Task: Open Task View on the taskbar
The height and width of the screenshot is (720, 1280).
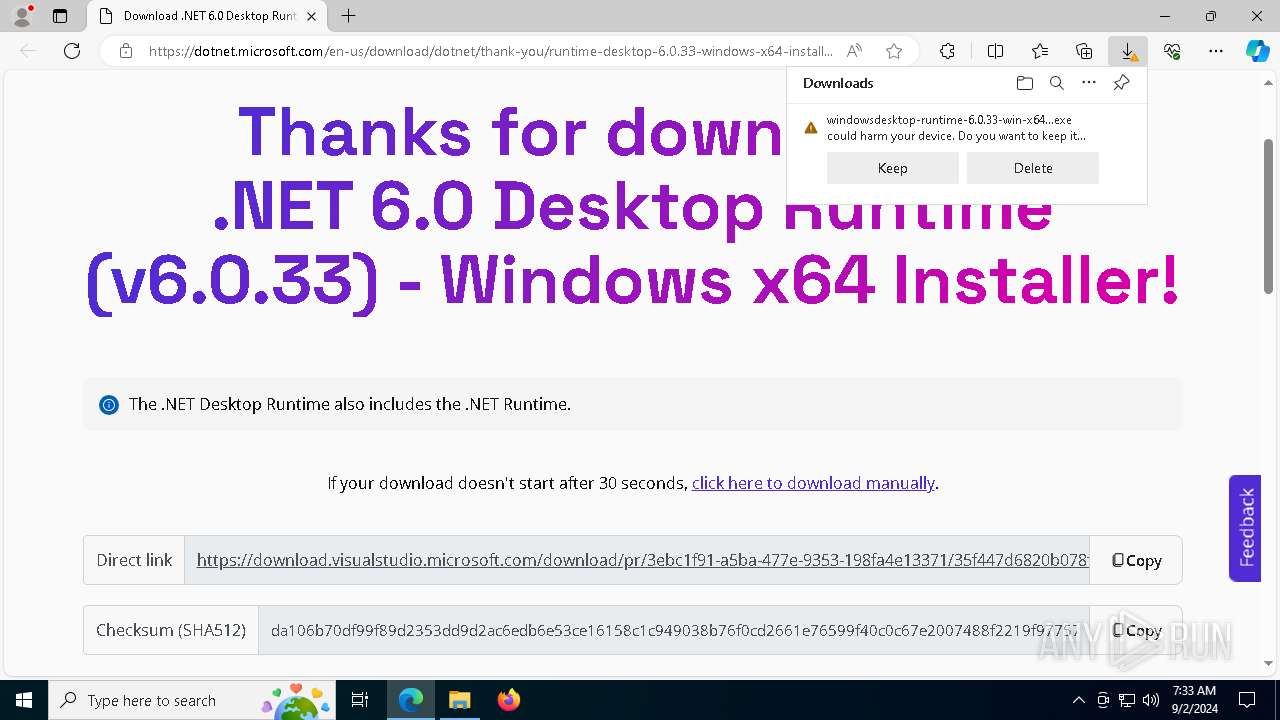Action: (x=360, y=700)
